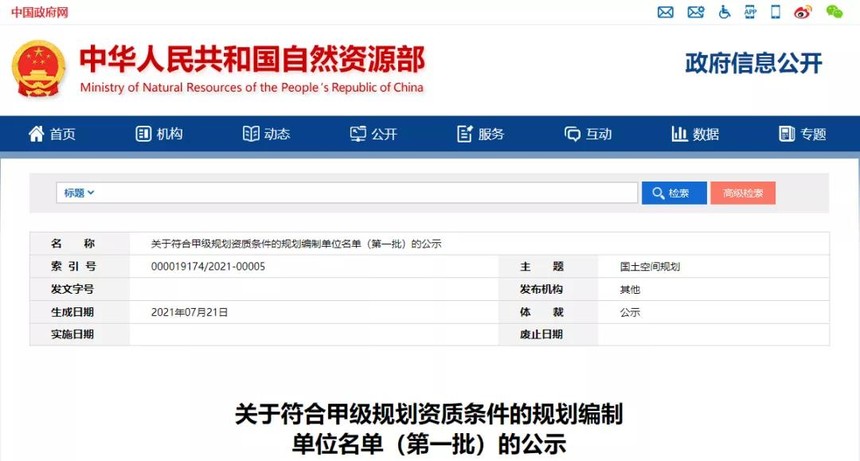Click the 公示 genre value
The width and height of the screenshot is (860, 461).
(x=630, y=312)
